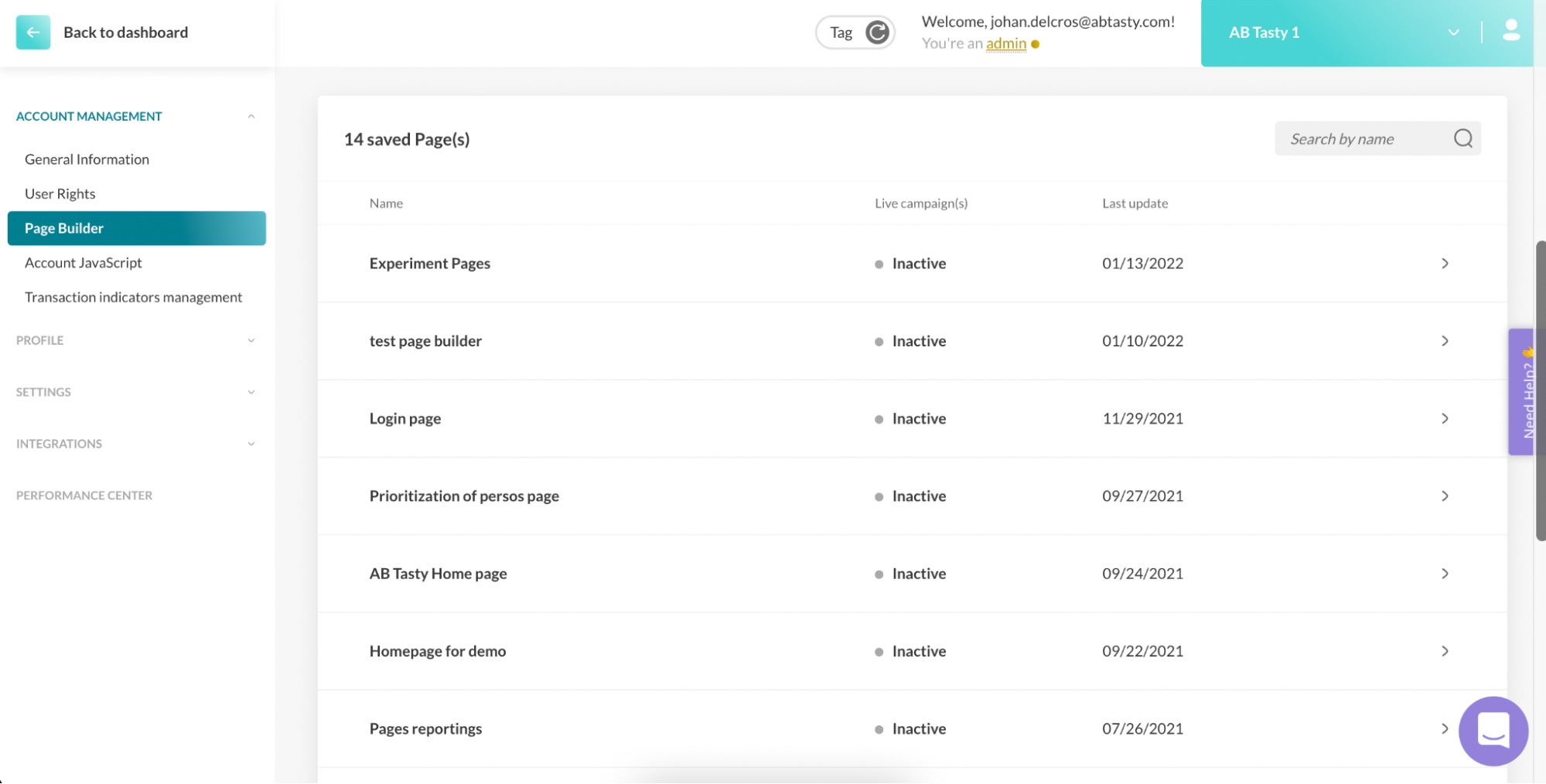Viewport: 1546px width, 784px height.
Task: Click the 14 saved Page(s) heading
Action: [407, 139]
